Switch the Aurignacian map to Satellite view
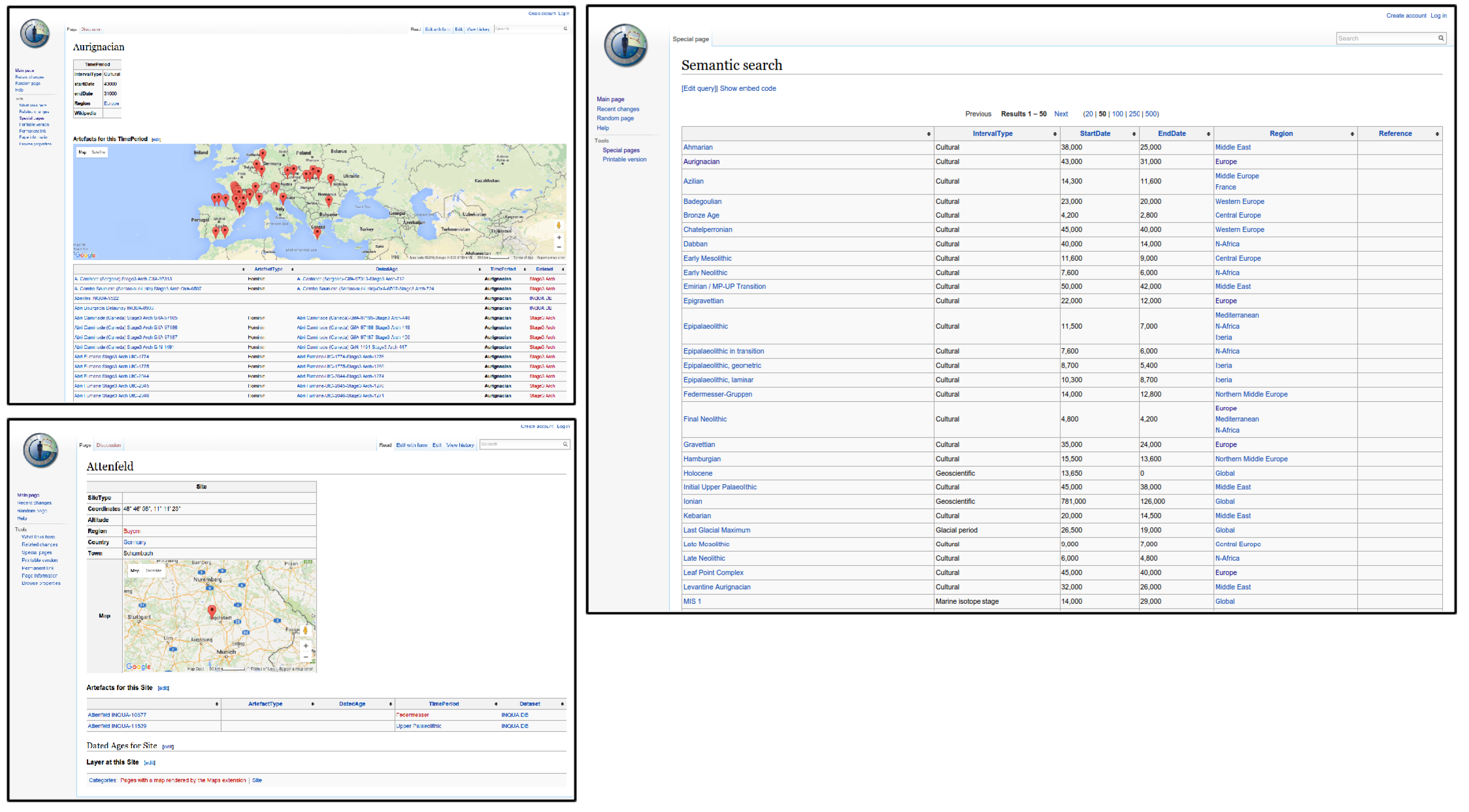 pyautogui.click(x=99, y=152)
